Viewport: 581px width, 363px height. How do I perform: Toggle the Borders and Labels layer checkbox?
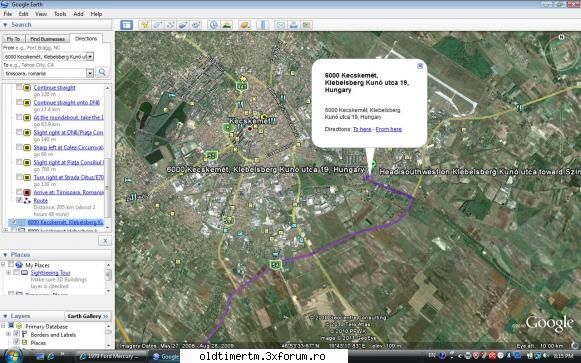[17, 334]
